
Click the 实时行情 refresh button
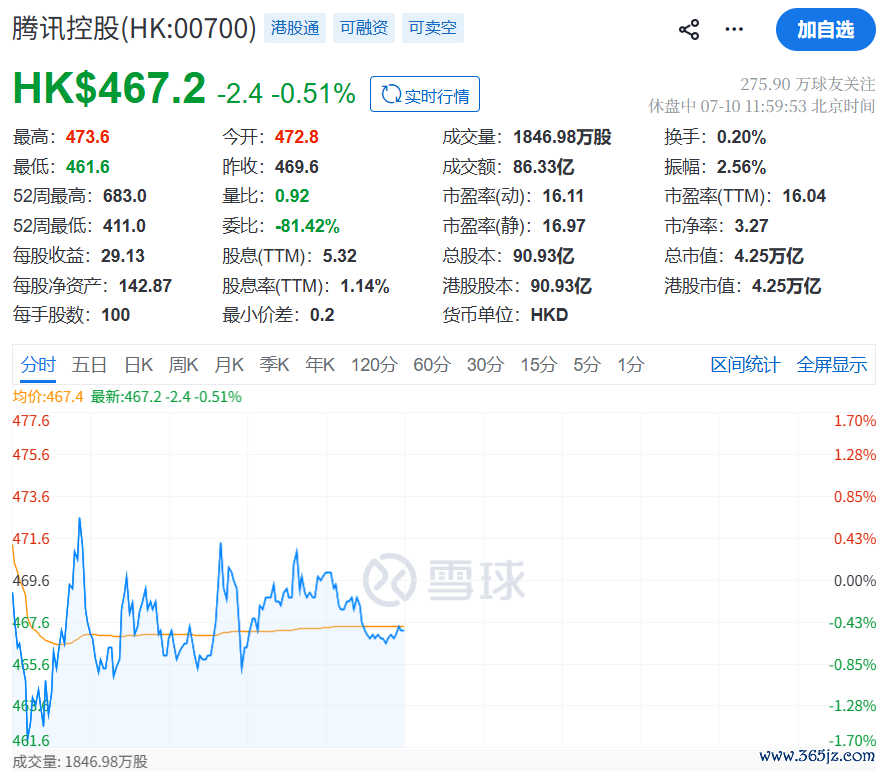425,94
